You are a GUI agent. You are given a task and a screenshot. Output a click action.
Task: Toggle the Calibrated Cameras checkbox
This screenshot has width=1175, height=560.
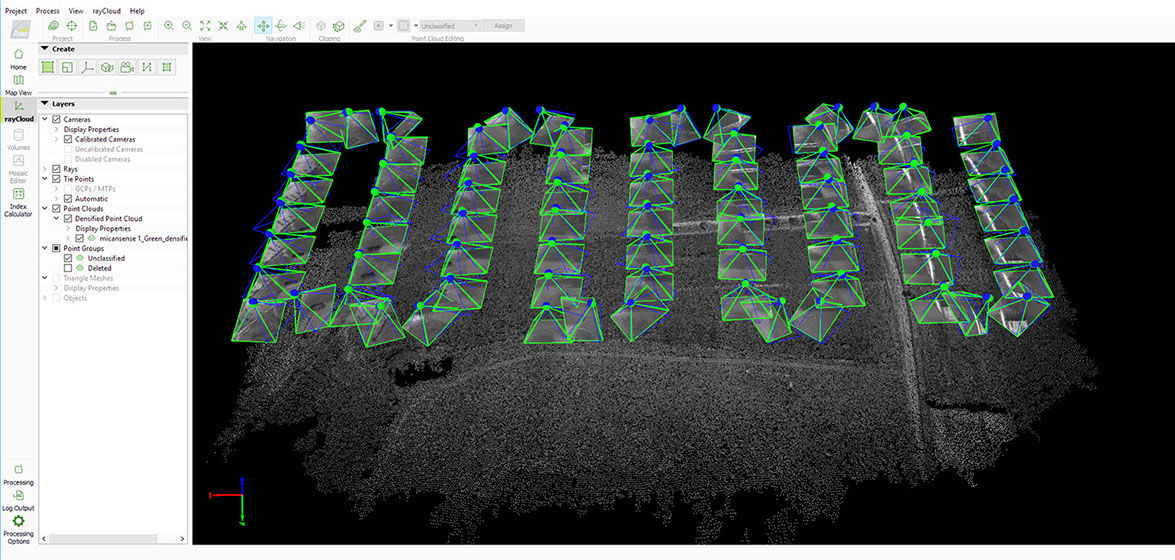coord(68,139)
